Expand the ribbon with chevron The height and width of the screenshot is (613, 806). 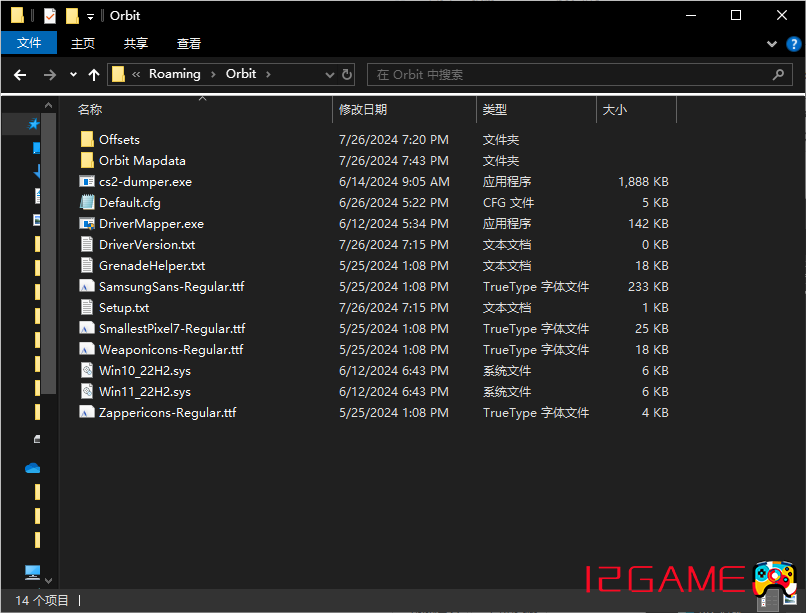pos(772,44)
